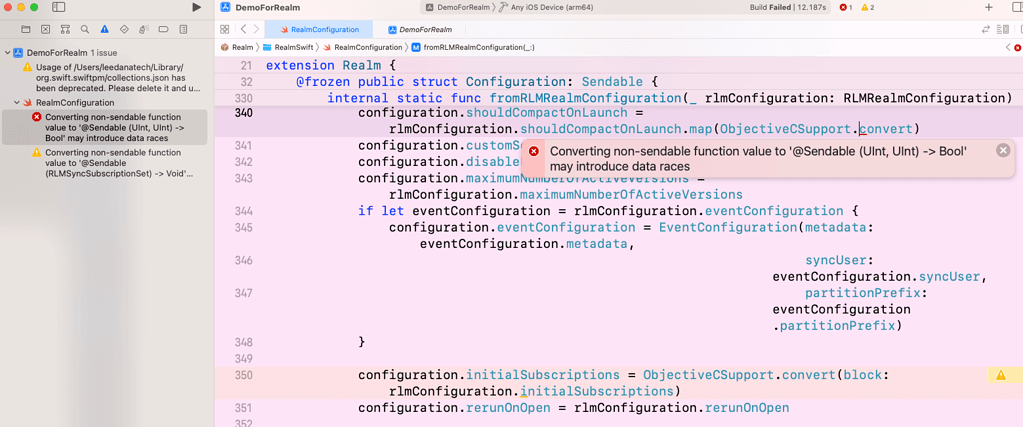Open the Report navigator icon
This screenshot has width=1023, height=427.
[182, 30]
